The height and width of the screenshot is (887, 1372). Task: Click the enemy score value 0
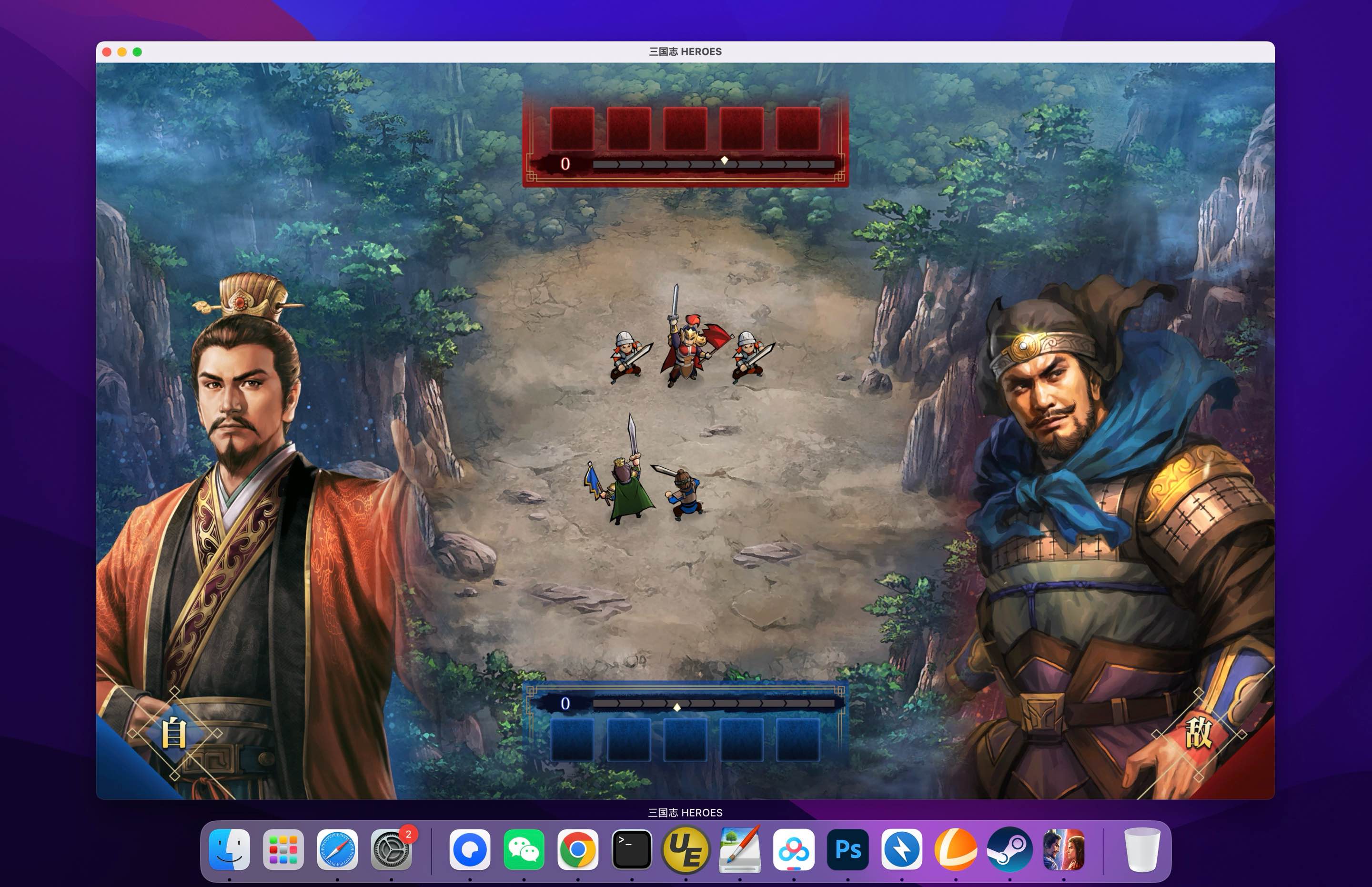tap(565, 164)
